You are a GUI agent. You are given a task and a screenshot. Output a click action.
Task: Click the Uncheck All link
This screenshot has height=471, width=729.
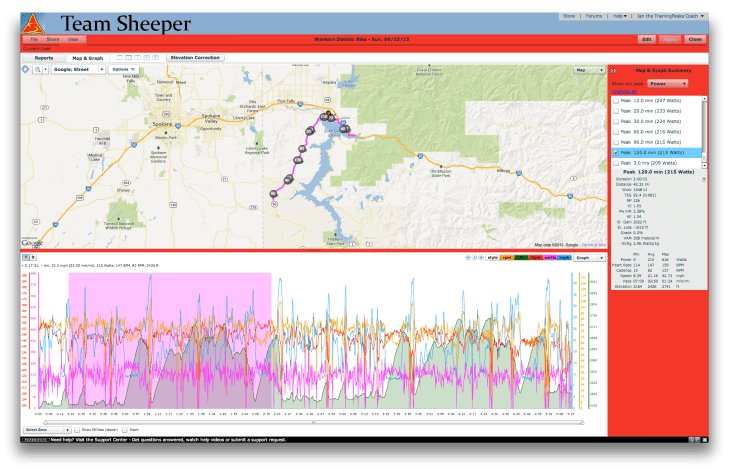click(624, 92)
